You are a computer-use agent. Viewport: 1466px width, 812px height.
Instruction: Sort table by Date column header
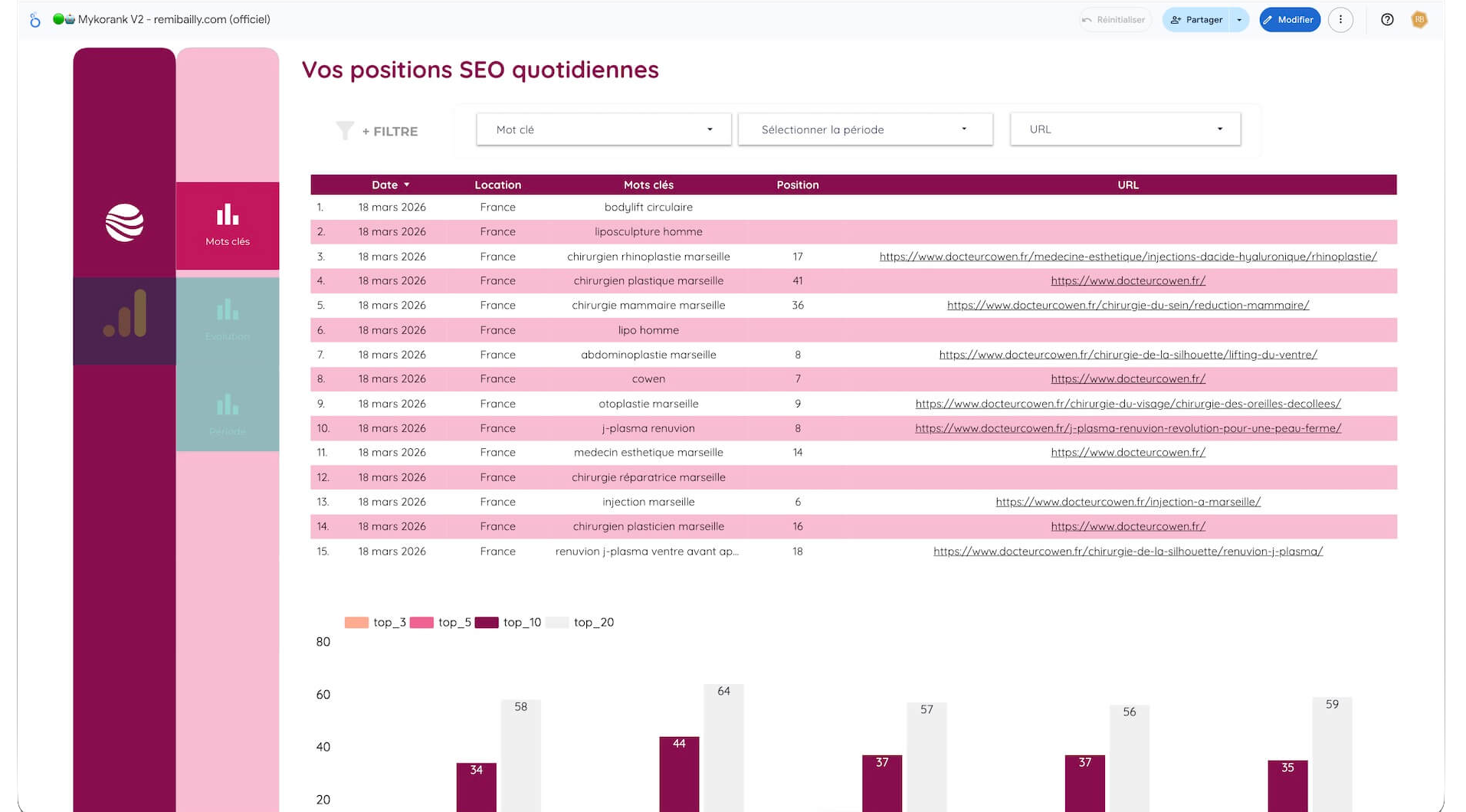[385, 185]
